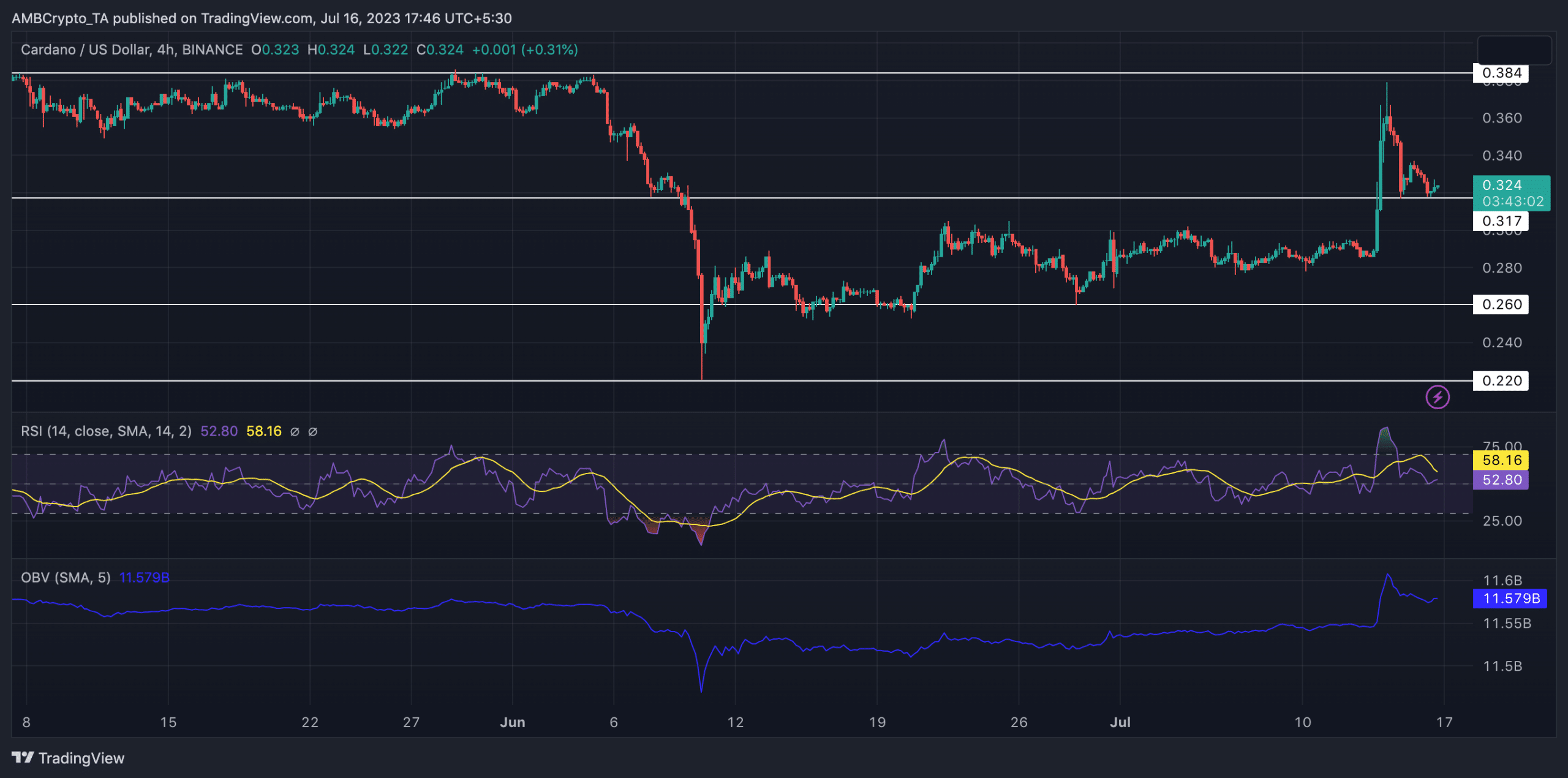Open the Cardano / US Dollar symbol title

pyautogui.click(x=132, y=50)
